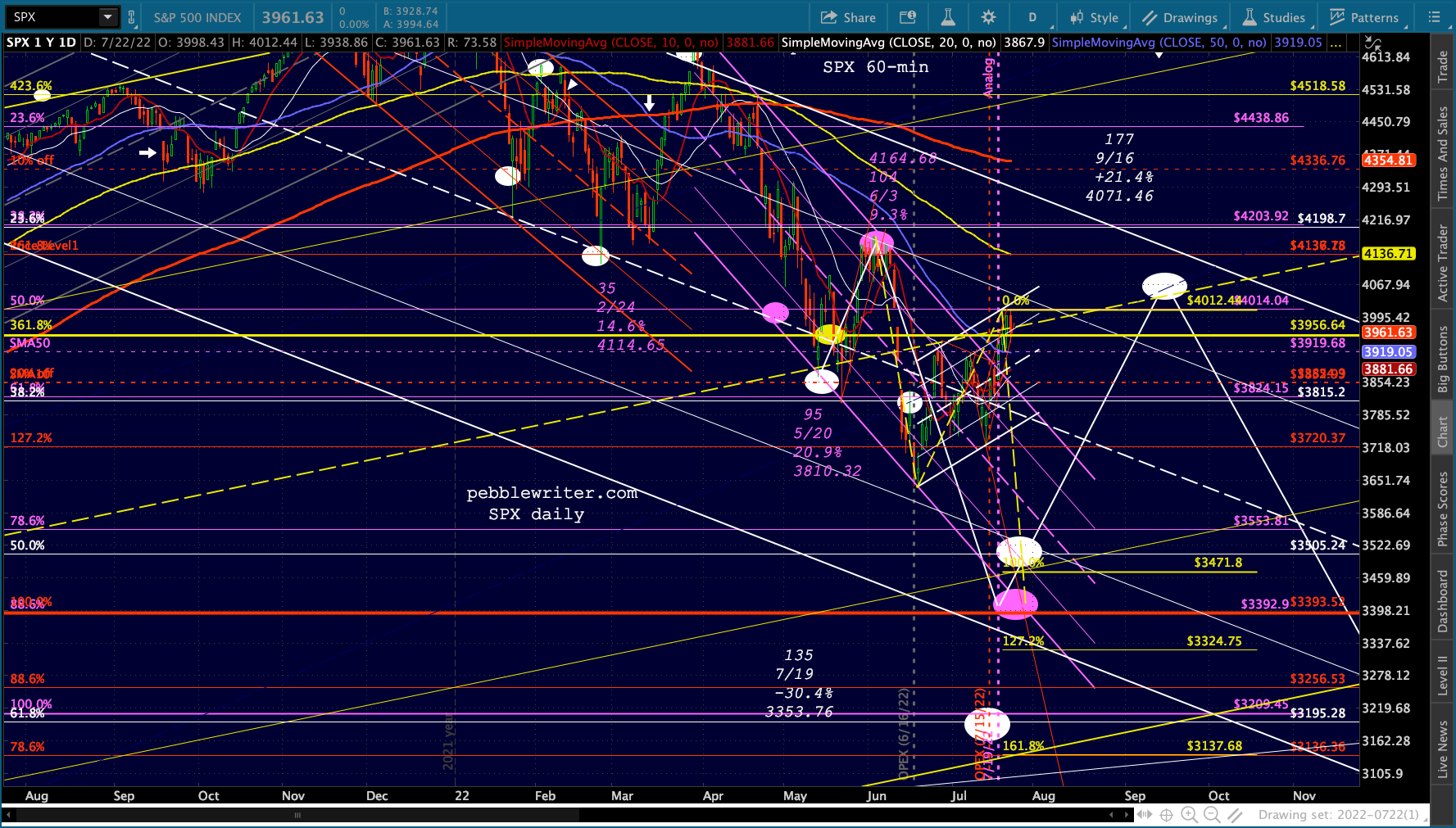Click the Aug 2022 label on time axis
The height and width of the screenshot is (828, 1456).
pyautogui.click(x=1043, y=796)
